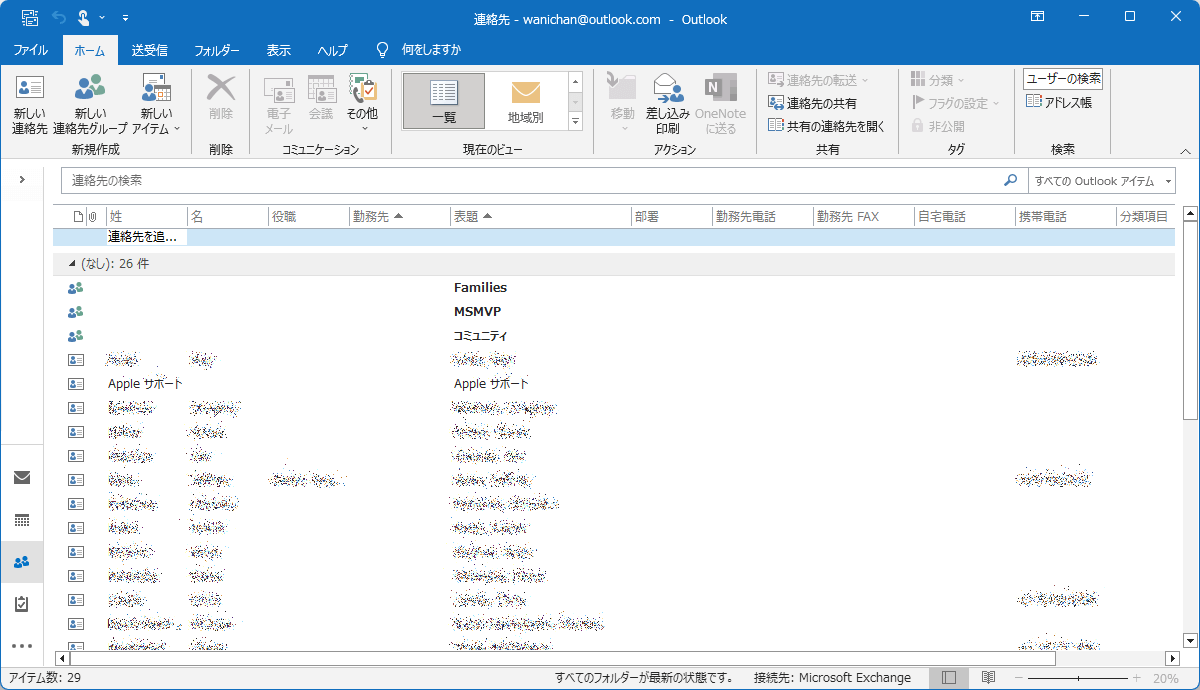Switch to Normal view in status bar
Image resolution: width=1200 pixels, height=690 pixels.
point(949,678)
